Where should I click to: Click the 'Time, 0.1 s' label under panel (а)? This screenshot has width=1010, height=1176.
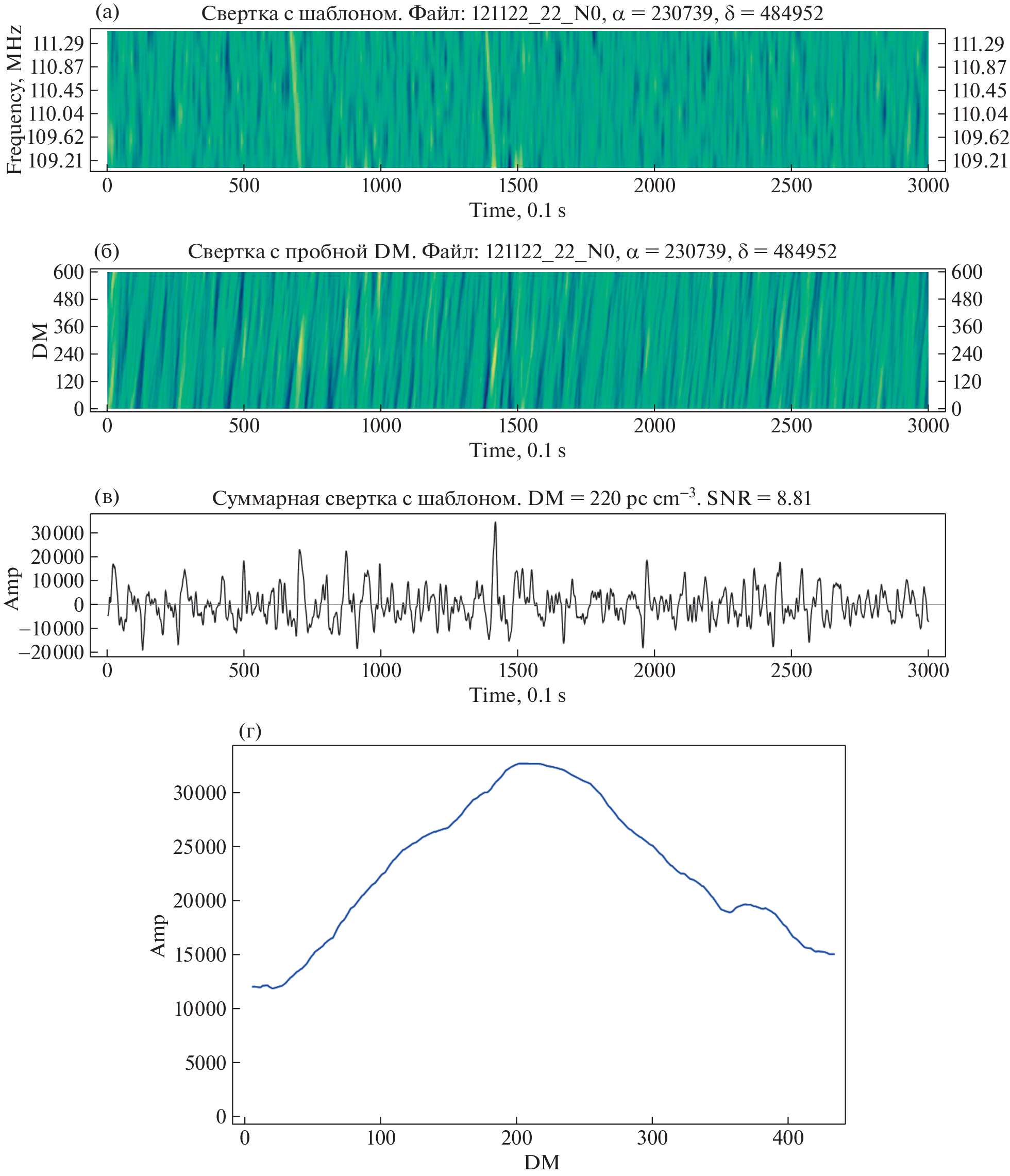(x=517, y=211)
